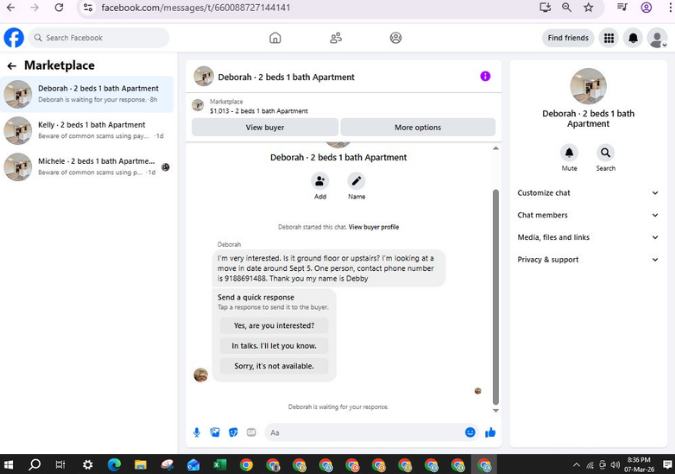Add people to the chat
This screenshot has width=675, height=474.
tap(320, 181)
